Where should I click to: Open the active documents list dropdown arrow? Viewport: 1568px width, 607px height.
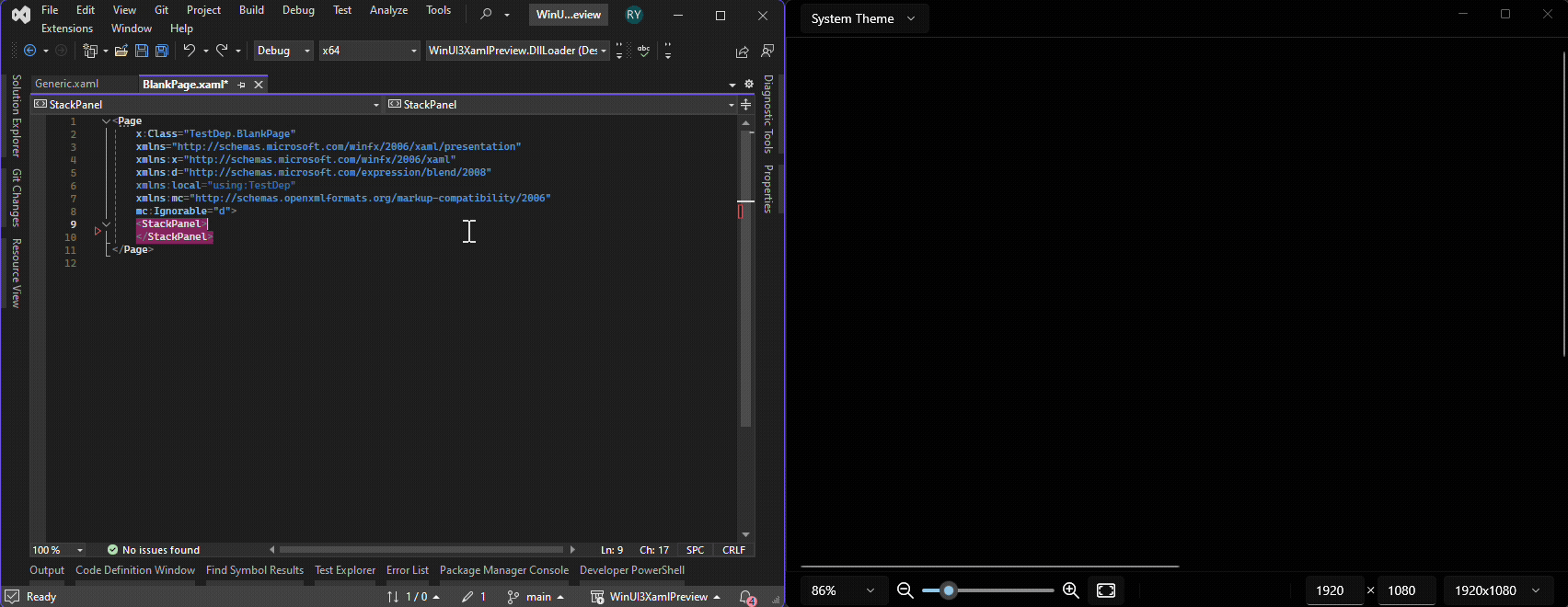(x=732, y=85)
